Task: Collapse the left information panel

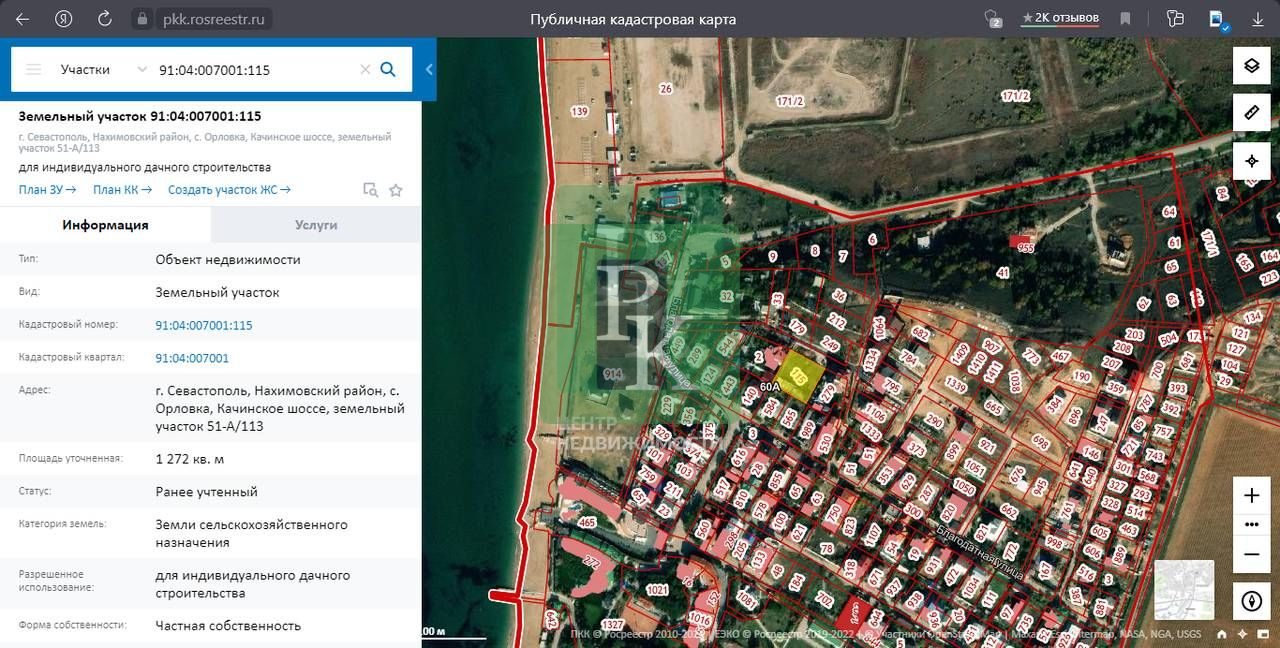Action: (x=429, y=69)
